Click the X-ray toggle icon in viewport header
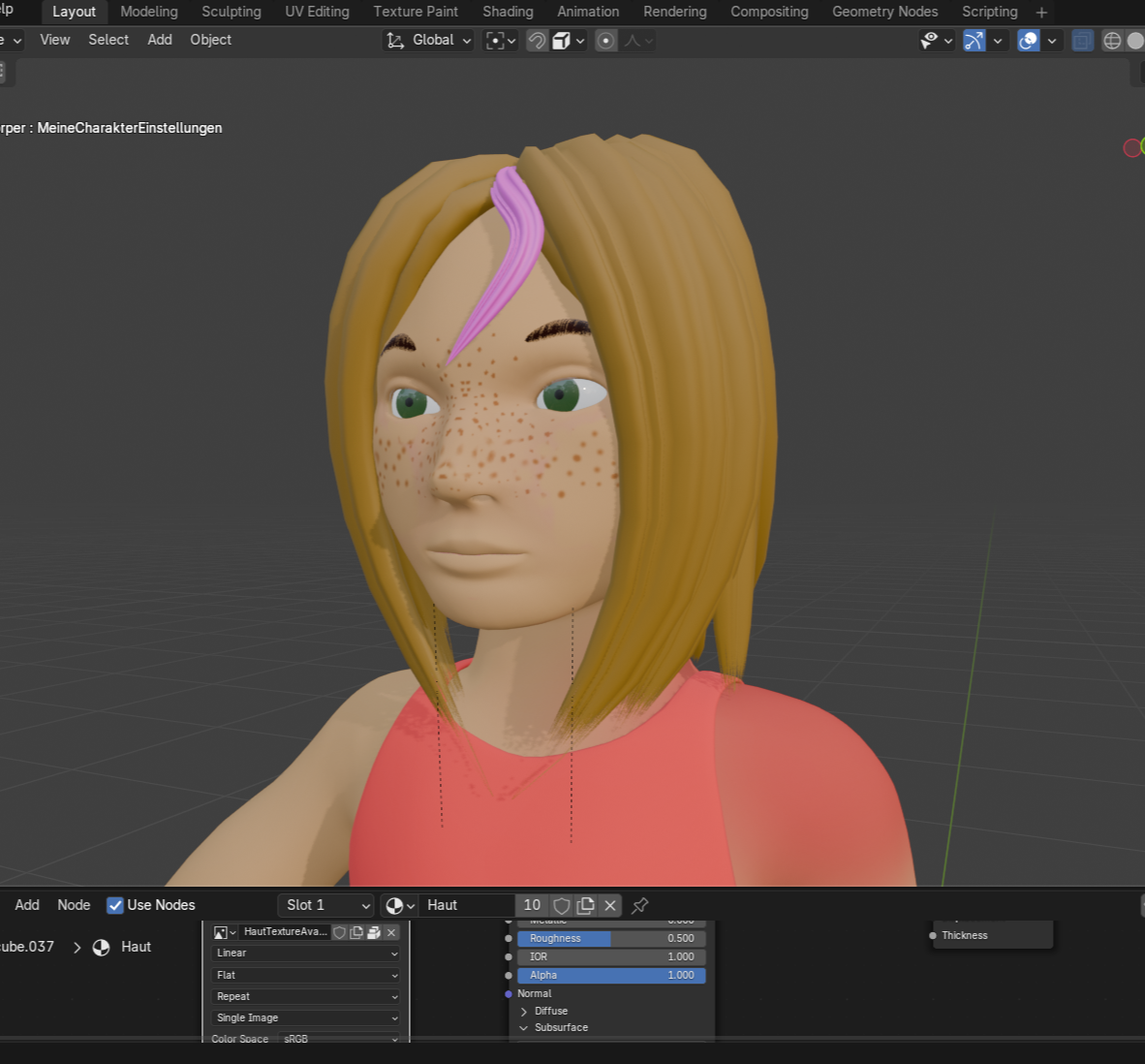The height and width of the screenshot is (1064, 1145). coord(1082,40)
